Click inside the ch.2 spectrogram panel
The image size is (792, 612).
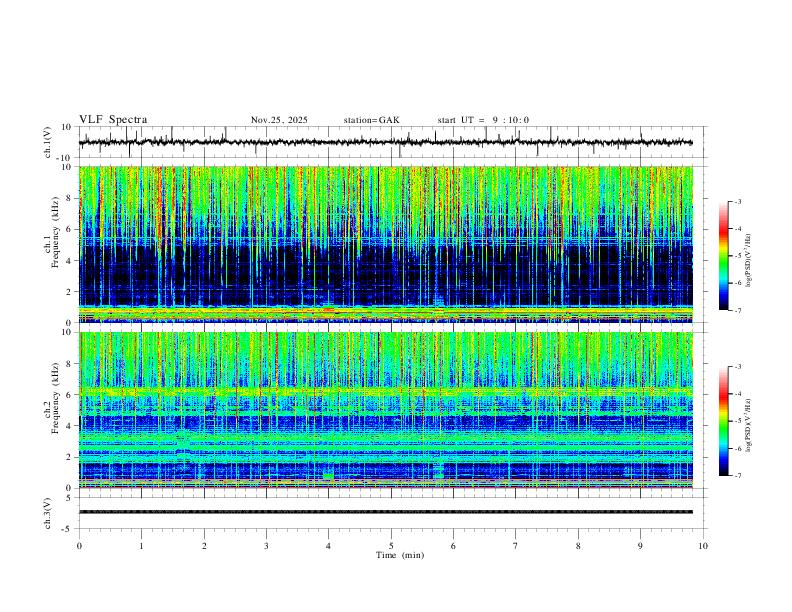pos(385,410)
